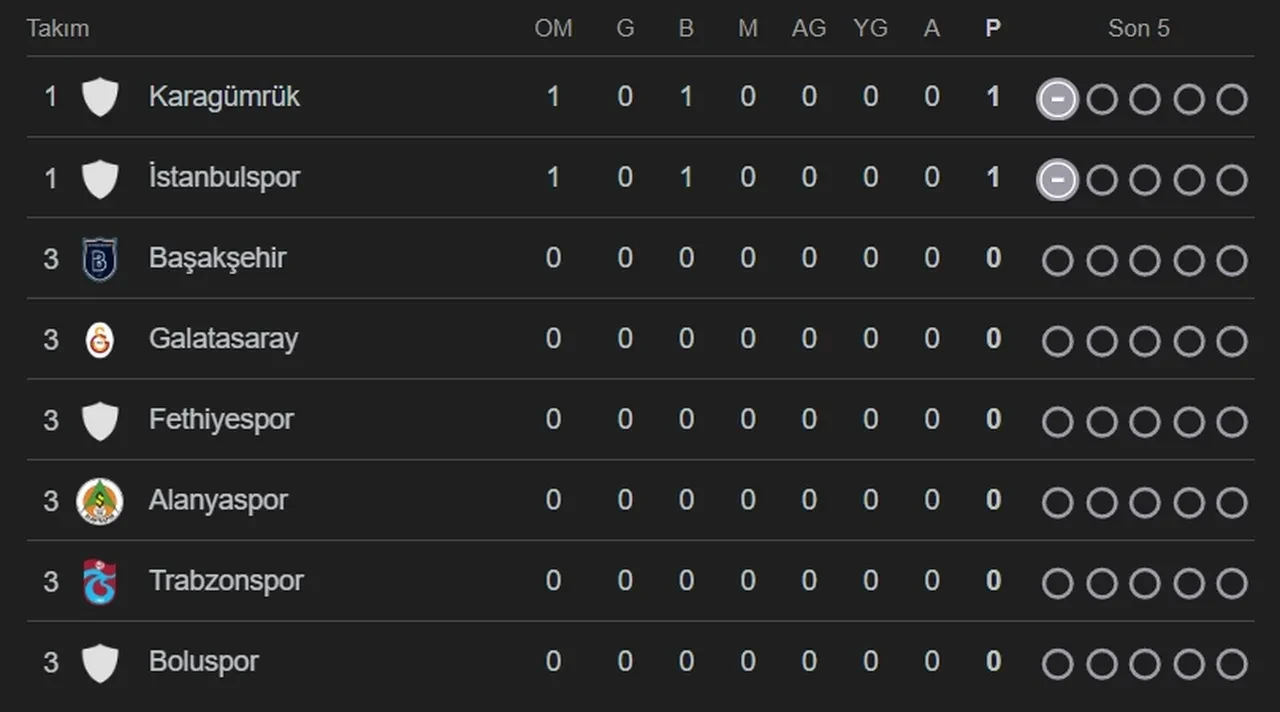Click the Karagümrük shield crest icon
The width and height of the screenshot is (1280, 712).
coord(100,97)
